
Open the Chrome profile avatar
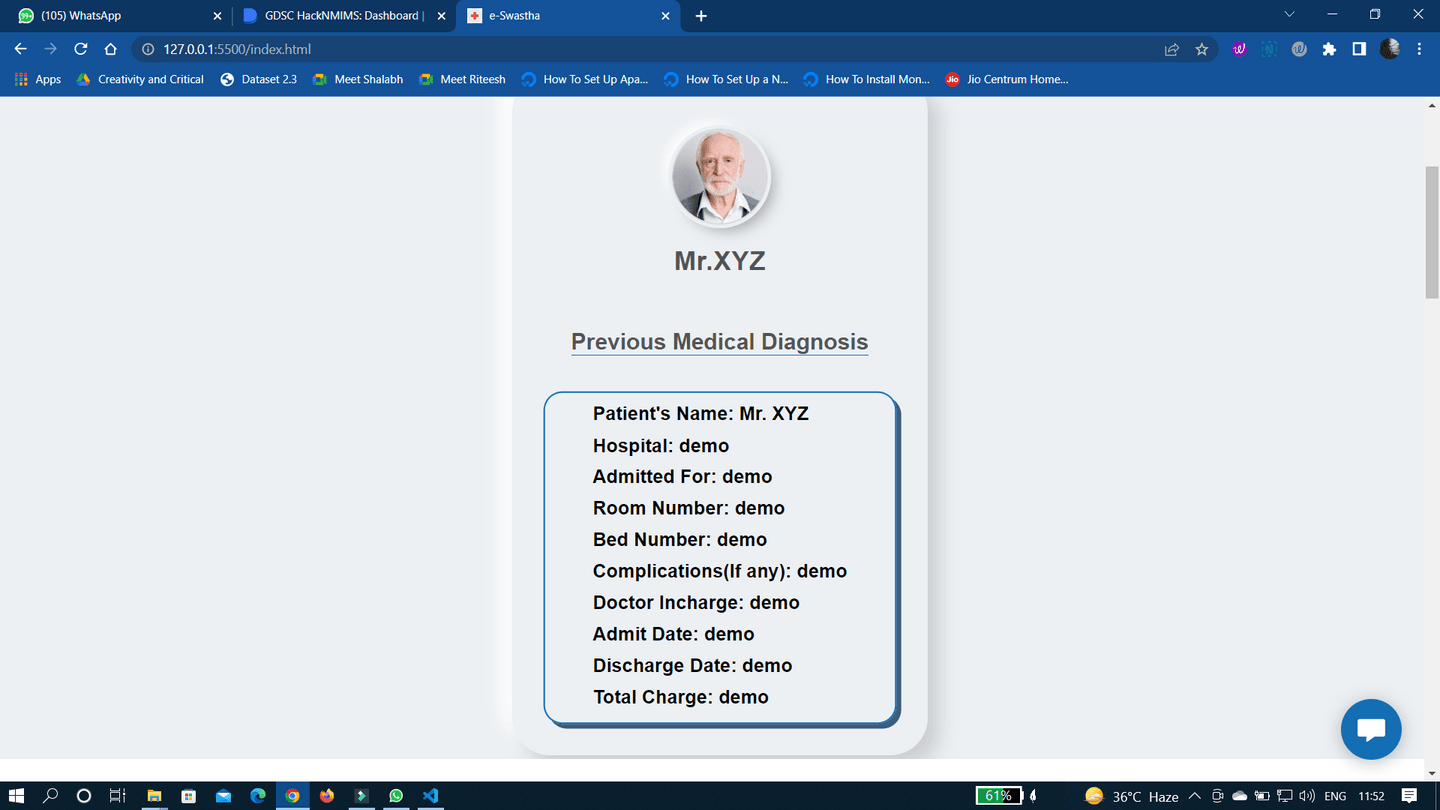pyautogui.click(x=1390, y=49)
